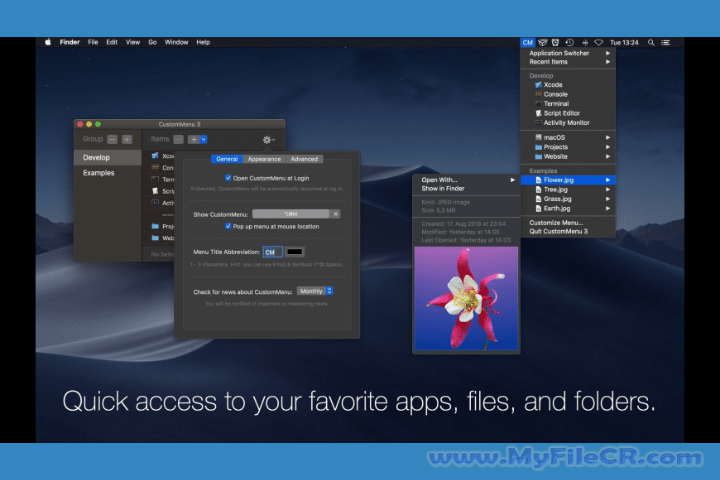The width and height of the screenshot is (720, 480).
Task: Expand Application Switcher submenu
Action: [568, 53]
